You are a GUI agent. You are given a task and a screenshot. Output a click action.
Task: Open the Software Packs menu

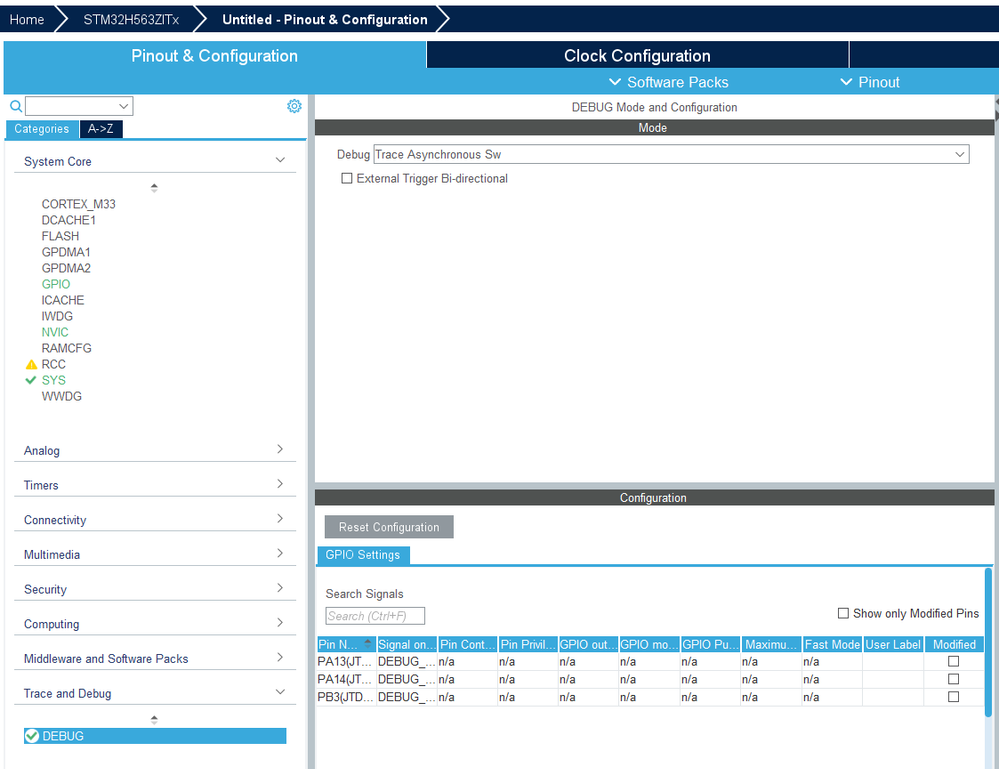click(669, 82)
